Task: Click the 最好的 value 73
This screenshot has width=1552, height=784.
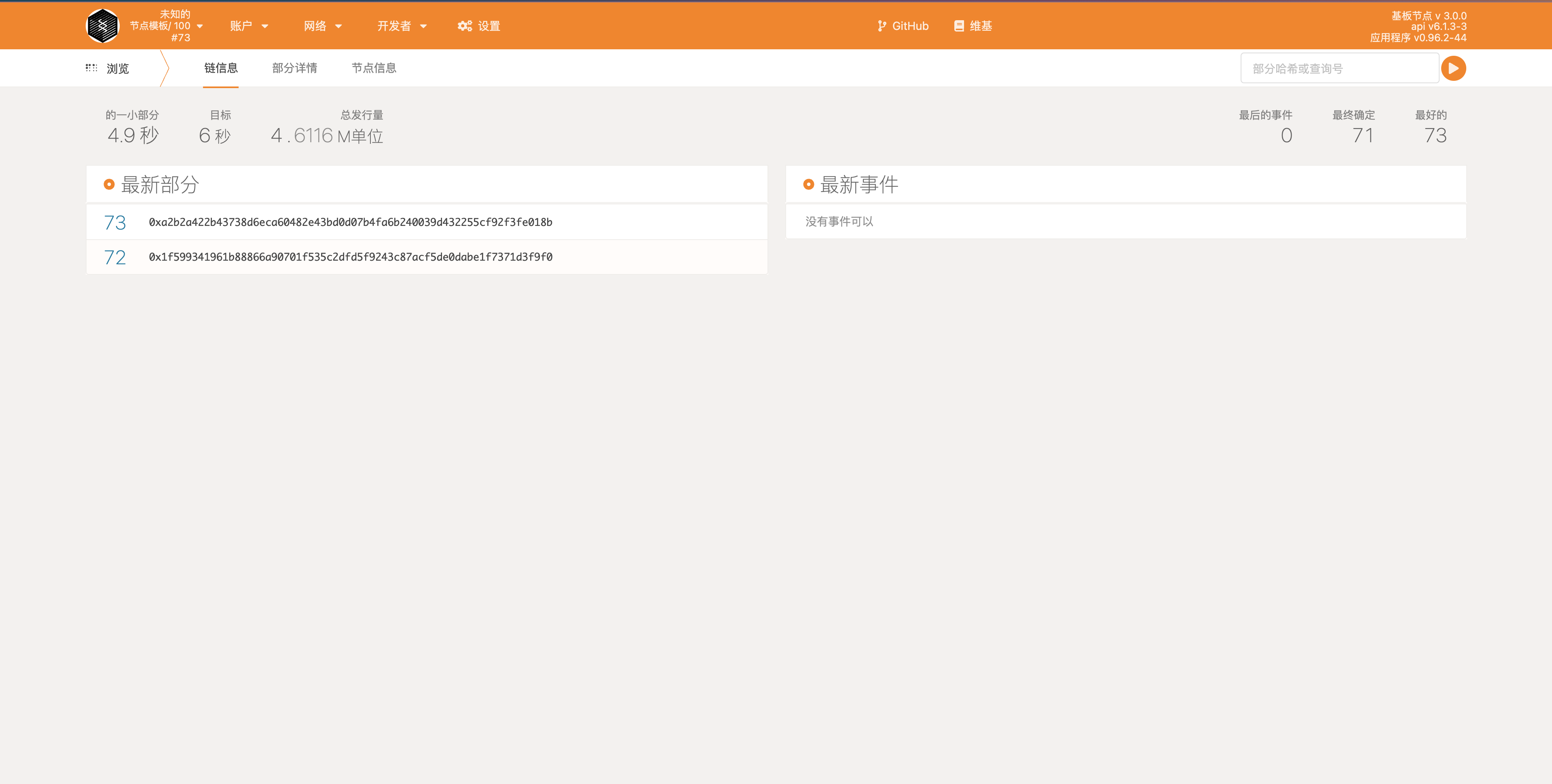Action: click(x=1435, y=135)
